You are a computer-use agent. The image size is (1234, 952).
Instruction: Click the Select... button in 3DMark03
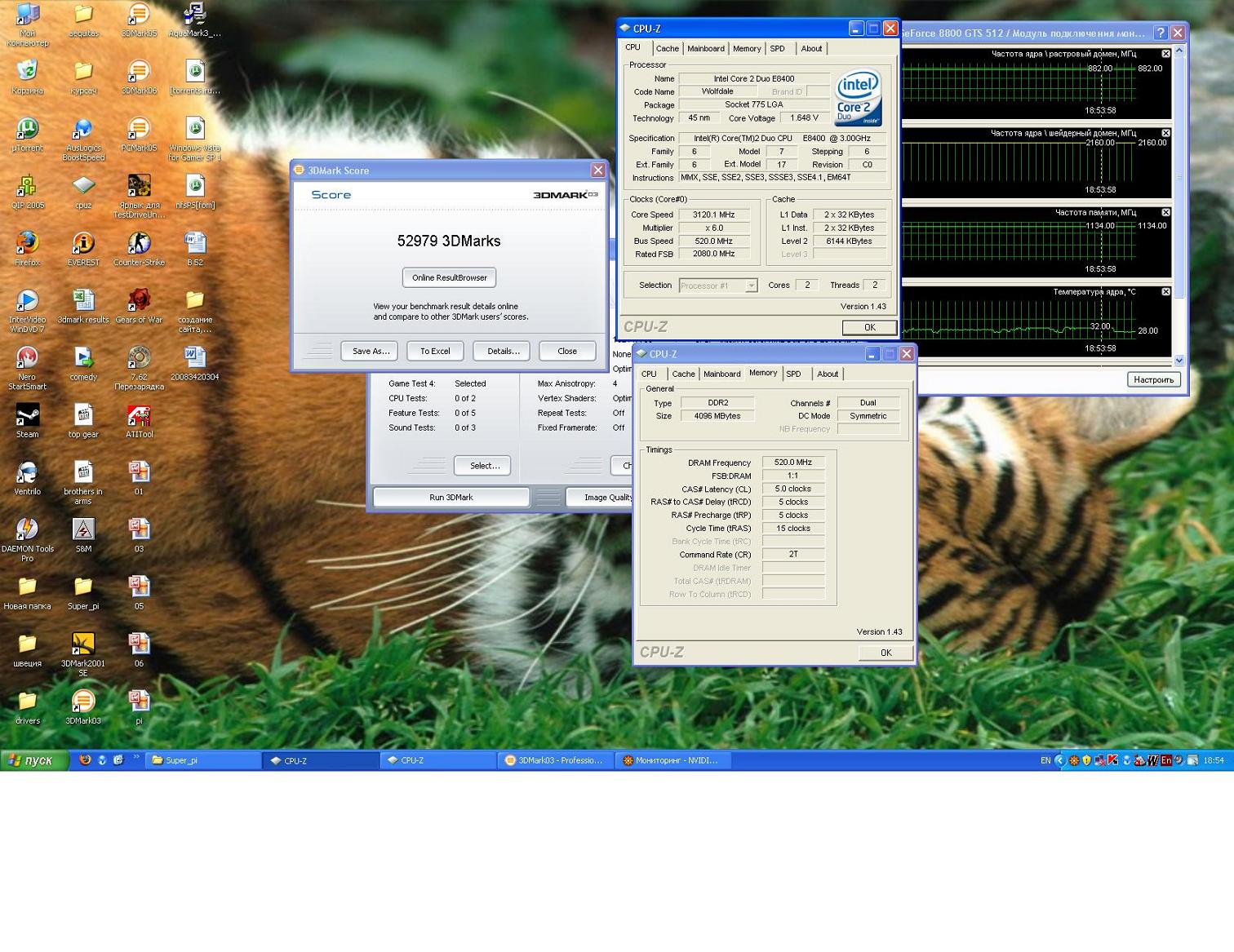(483, 466)
